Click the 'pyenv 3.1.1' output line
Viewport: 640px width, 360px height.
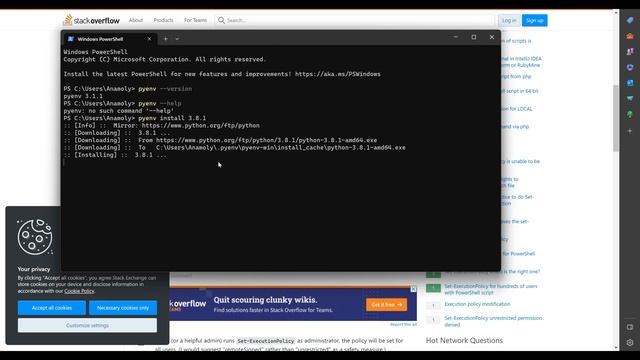(x=83, y=96)
